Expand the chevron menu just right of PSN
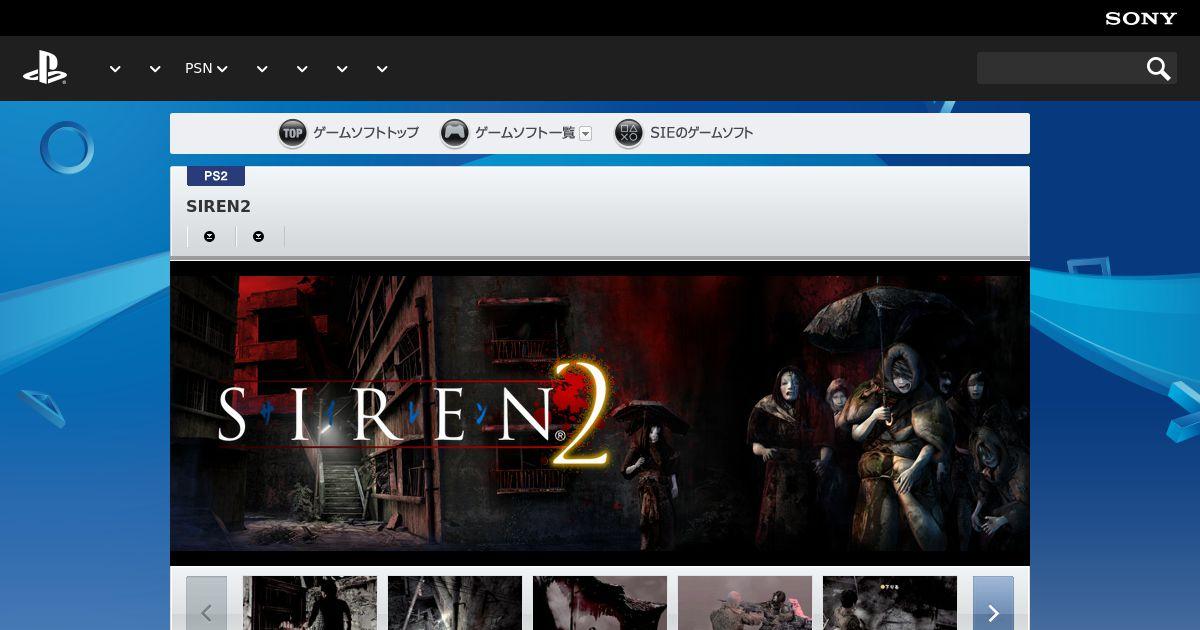Screen dimensions: 1200x630 262,69
